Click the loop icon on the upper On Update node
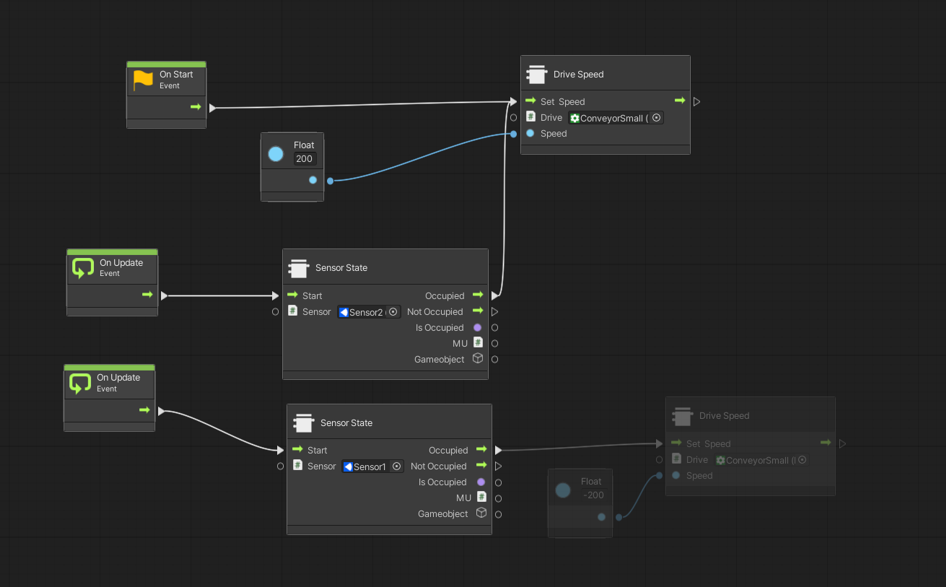The height and width of the screenshot is (587, 946). [83, 268]
